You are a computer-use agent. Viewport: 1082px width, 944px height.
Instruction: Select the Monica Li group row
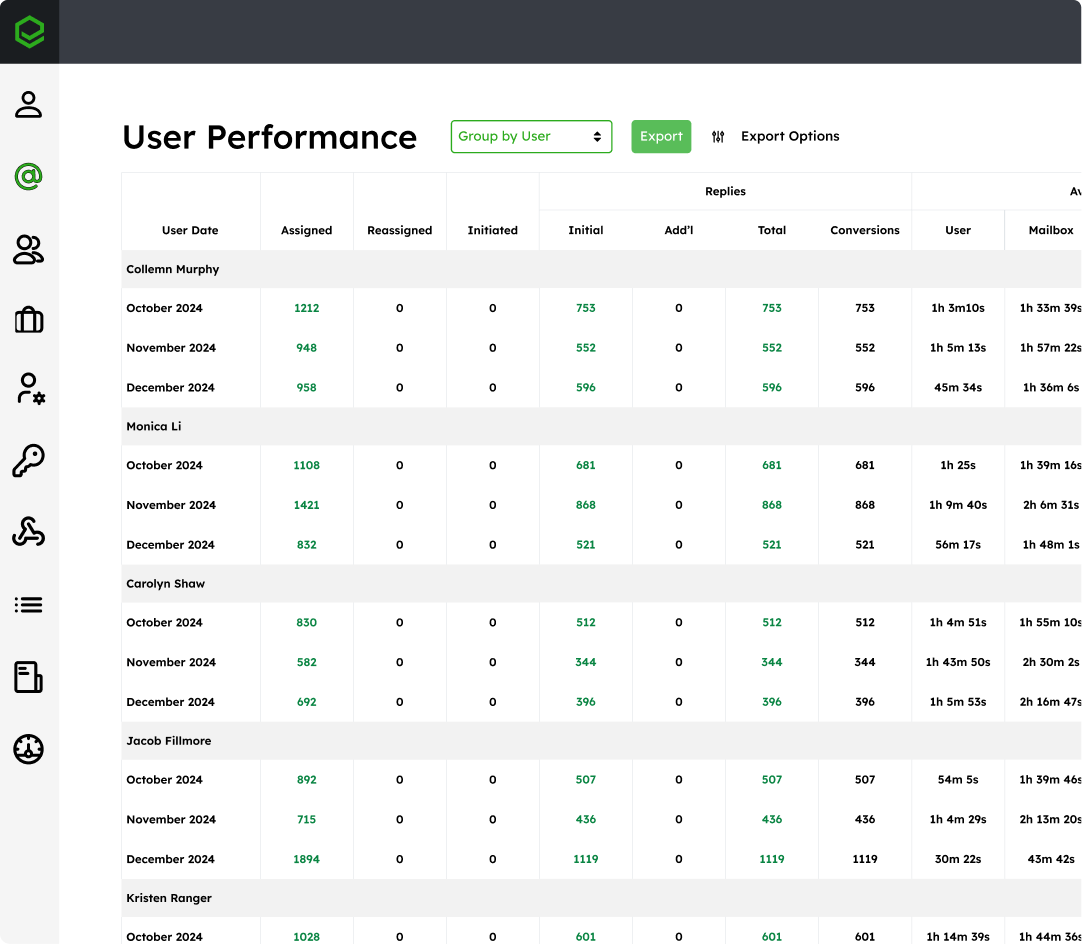pos(602,426)
